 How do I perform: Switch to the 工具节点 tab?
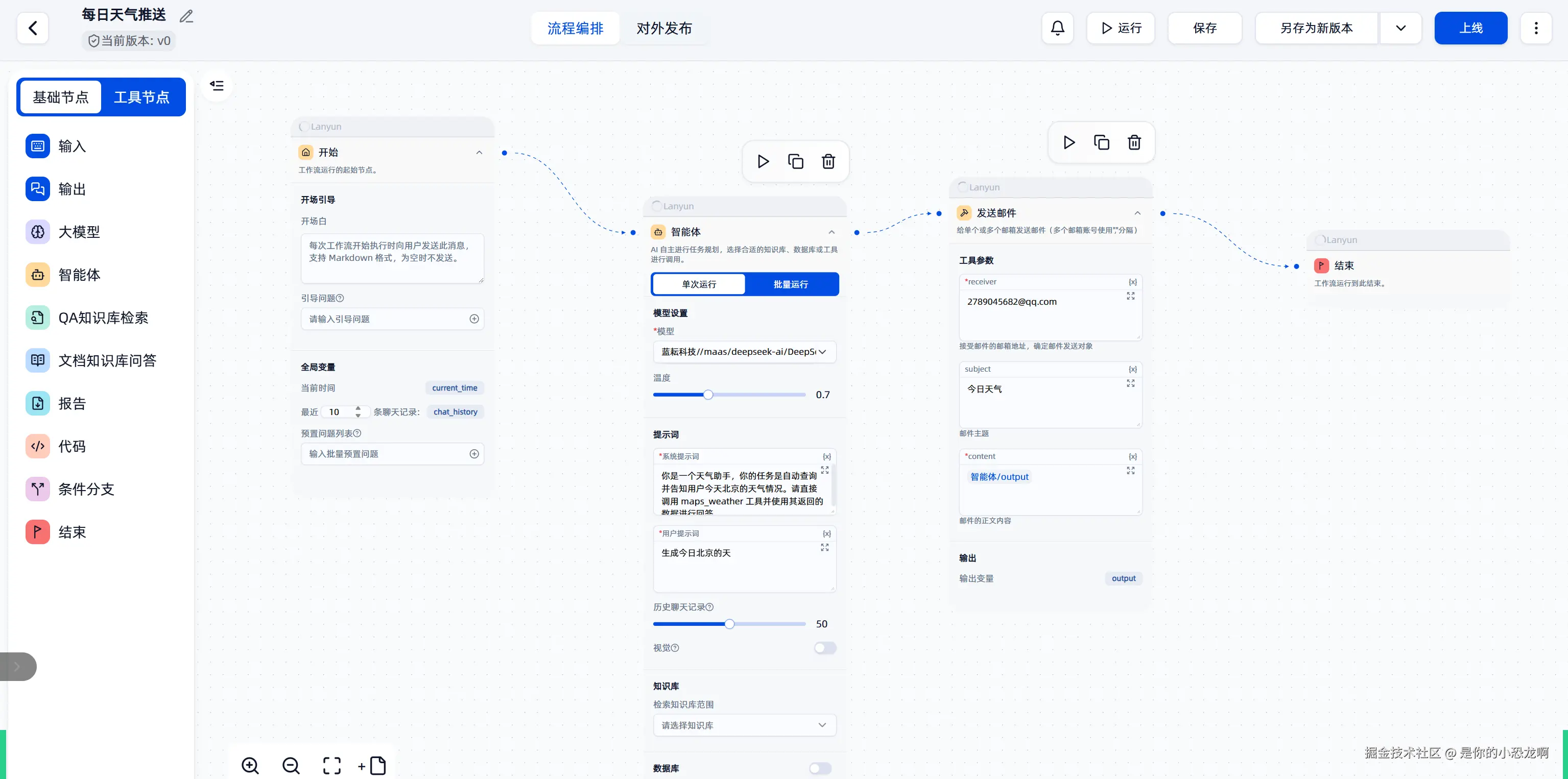pos(142,97)
